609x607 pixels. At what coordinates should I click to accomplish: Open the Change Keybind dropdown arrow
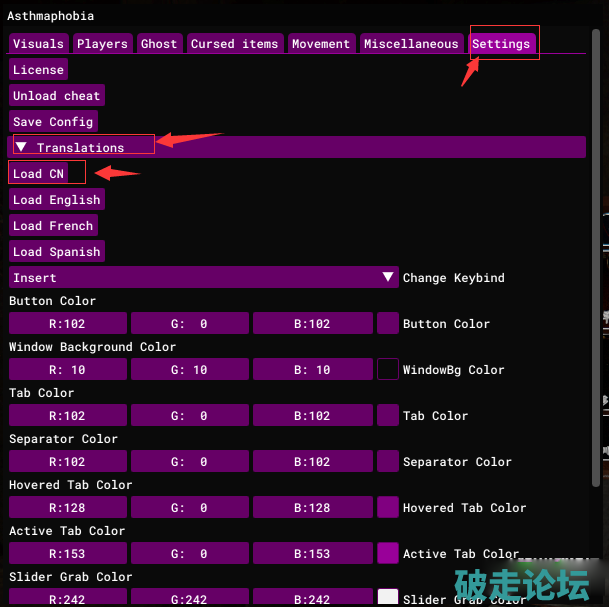tap(389, 277)
